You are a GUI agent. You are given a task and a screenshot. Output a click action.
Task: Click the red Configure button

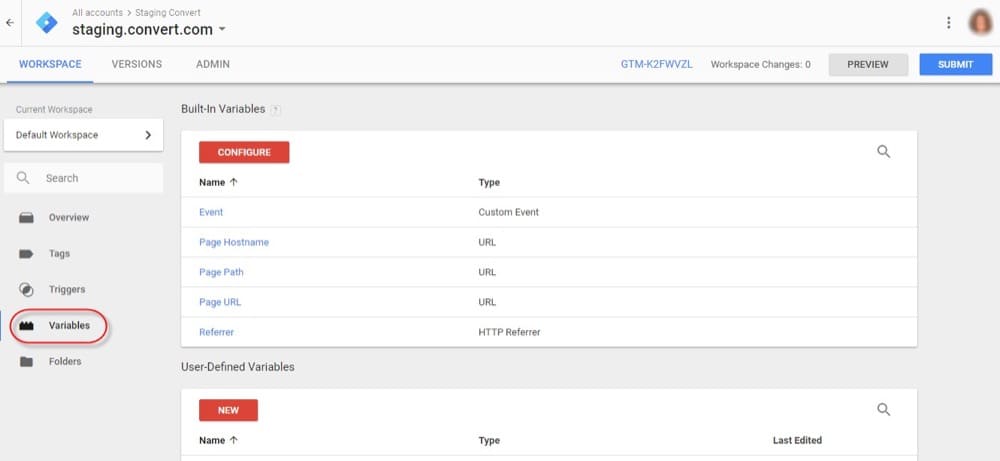click(244, 152)
